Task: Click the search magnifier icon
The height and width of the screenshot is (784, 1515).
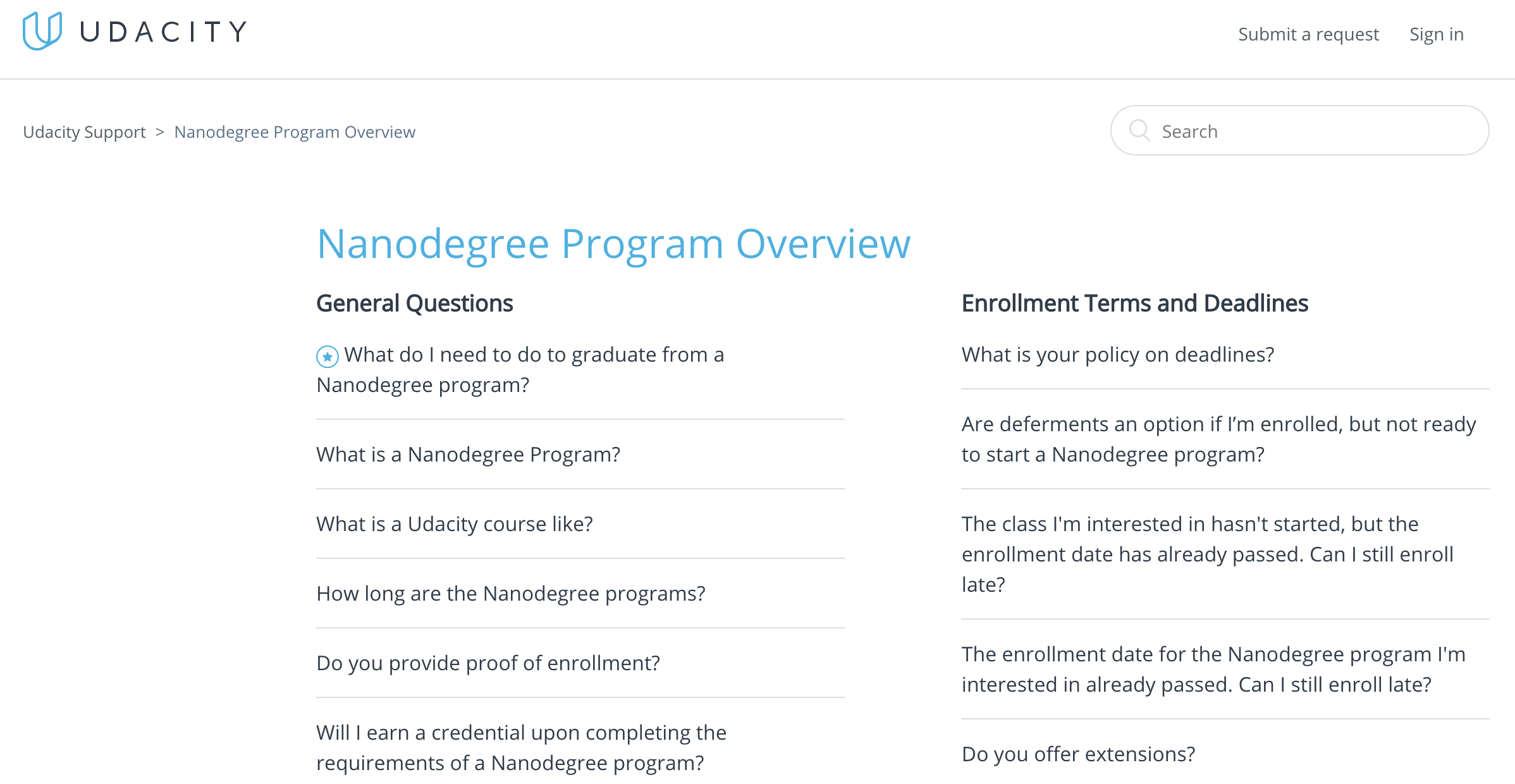Action: click(1139, 130)
